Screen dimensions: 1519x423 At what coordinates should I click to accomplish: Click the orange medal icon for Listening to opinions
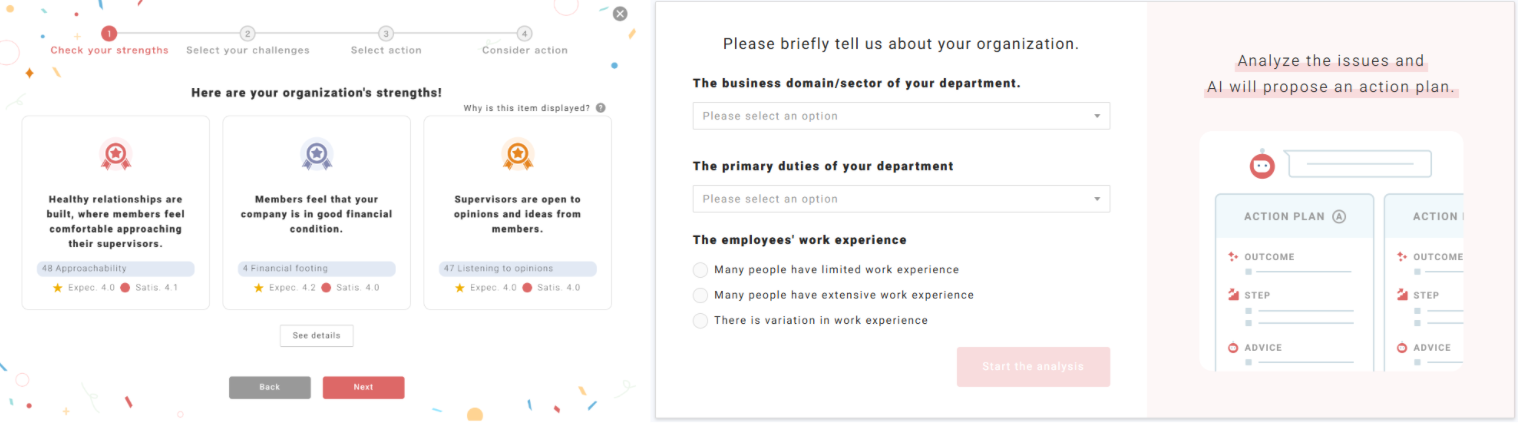(x=517, y=155)
